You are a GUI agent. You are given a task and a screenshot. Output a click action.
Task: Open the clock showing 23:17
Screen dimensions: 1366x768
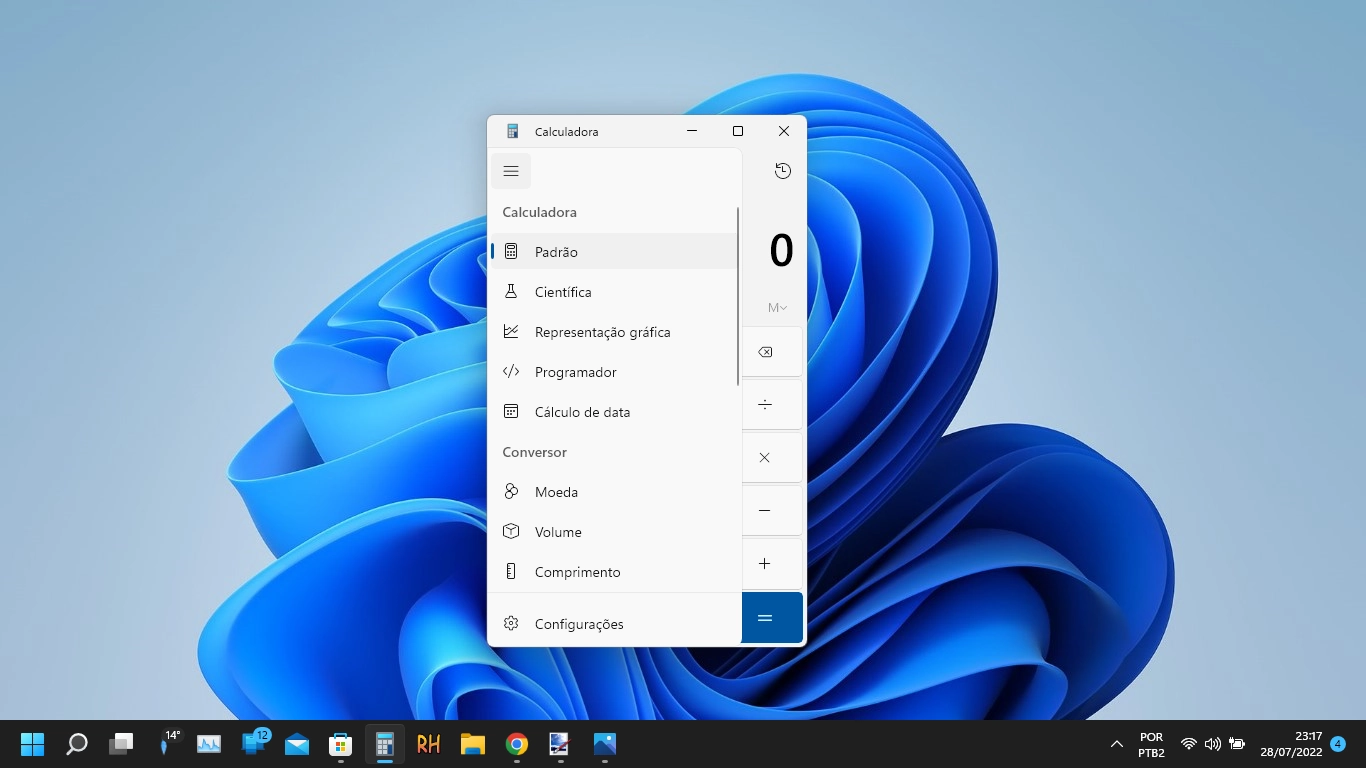click(1291, 744)
